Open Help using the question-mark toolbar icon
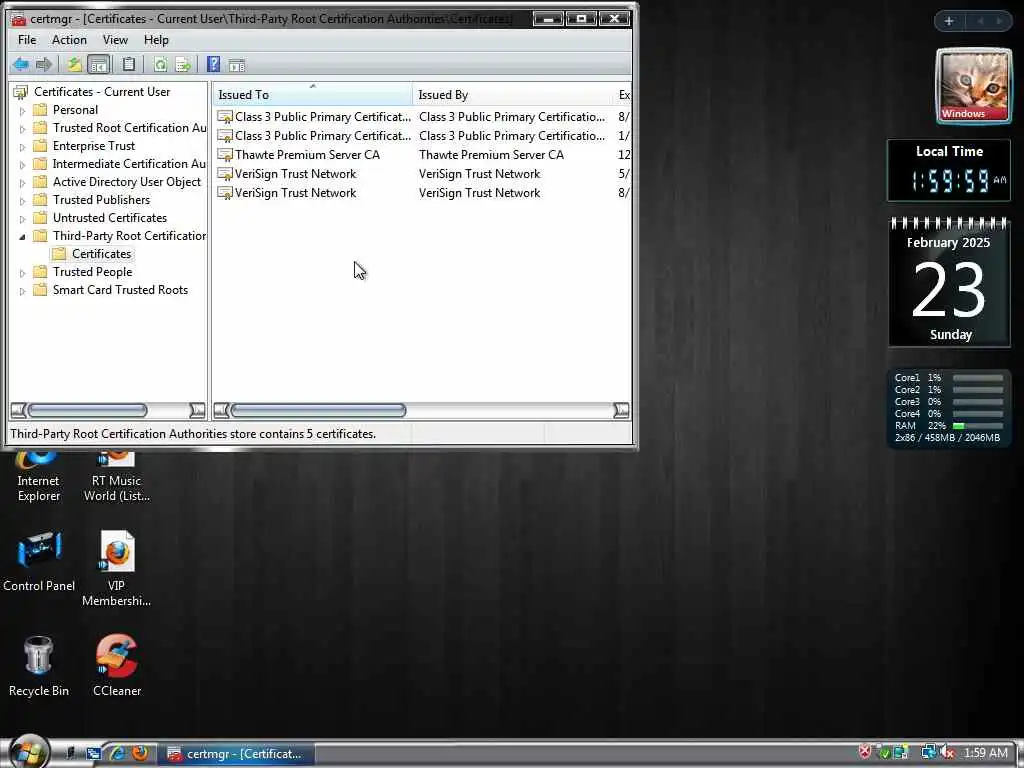1024x768 pixels. [x=213, y=64]
